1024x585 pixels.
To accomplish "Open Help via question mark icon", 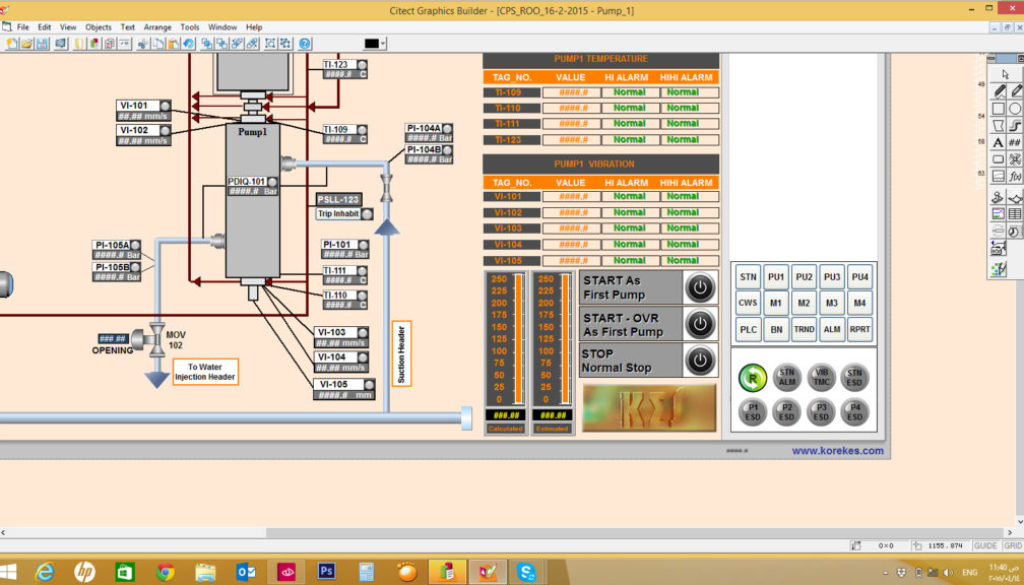I will (305, 44).
